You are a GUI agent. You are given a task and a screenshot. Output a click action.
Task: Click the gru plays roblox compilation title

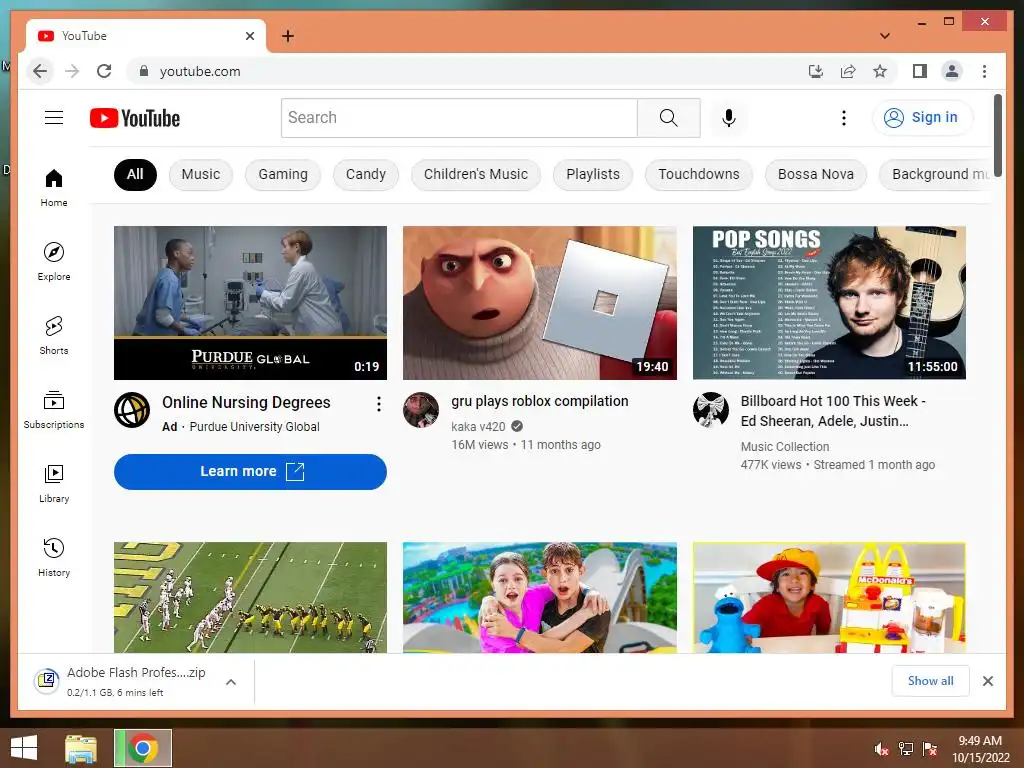(539, 401)
